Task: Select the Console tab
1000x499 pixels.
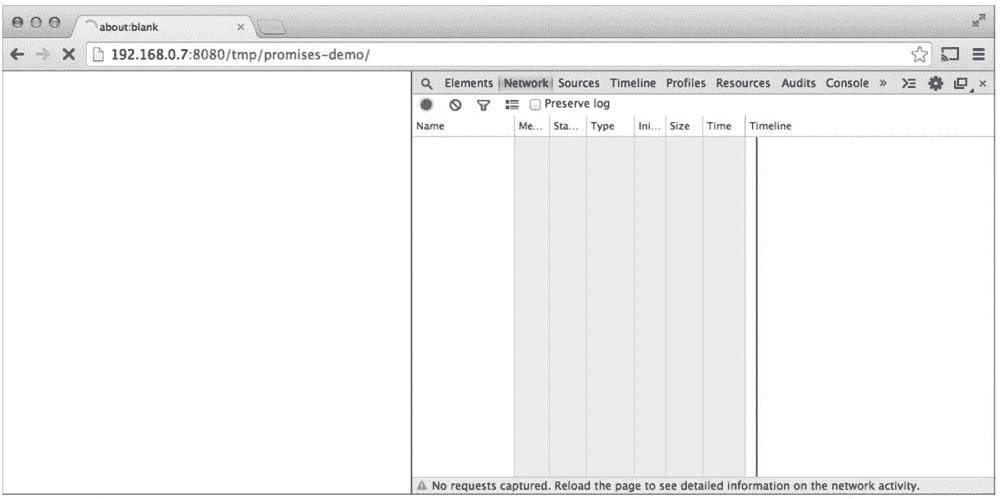Action: [x=847, y=84]
